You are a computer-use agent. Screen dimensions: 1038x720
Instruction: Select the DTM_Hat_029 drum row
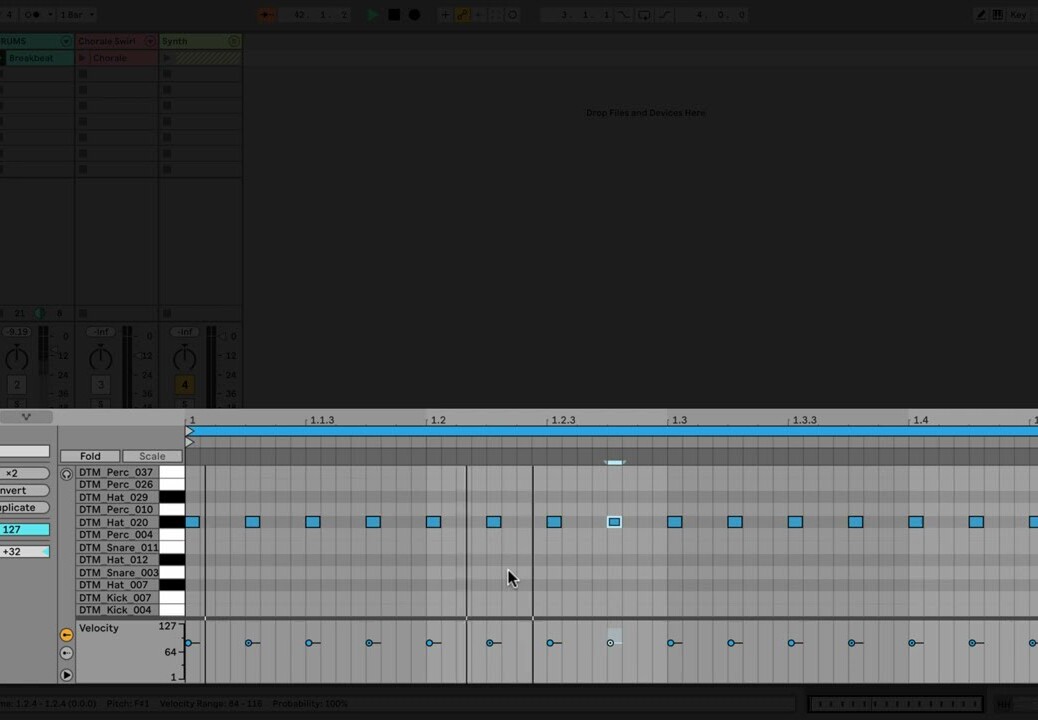pyautogui.click(x=117, y=497)
